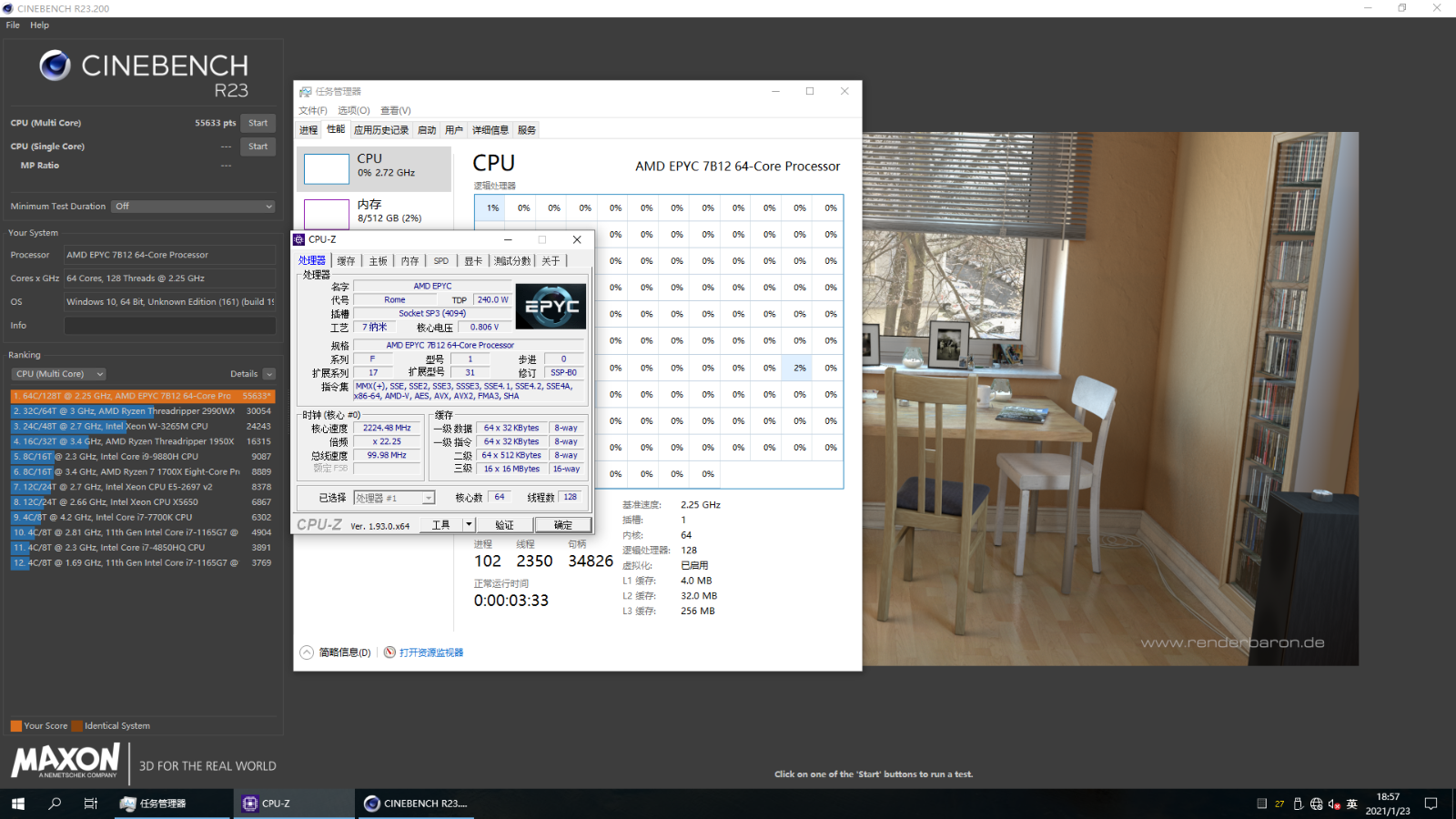Click the EPYC processor logo in CPU-Z
Viewport: 1456px width, 819px height.
pos(551,307)
